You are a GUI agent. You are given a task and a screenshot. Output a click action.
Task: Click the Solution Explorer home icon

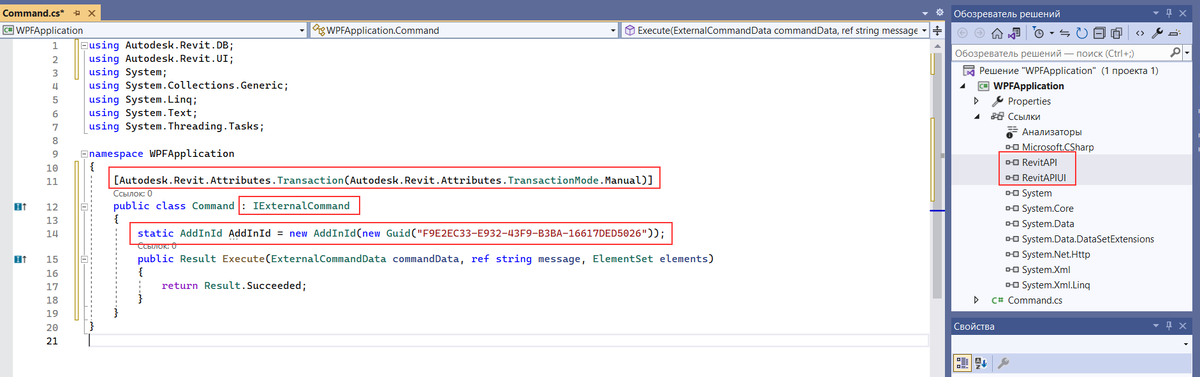coord(997,33)
